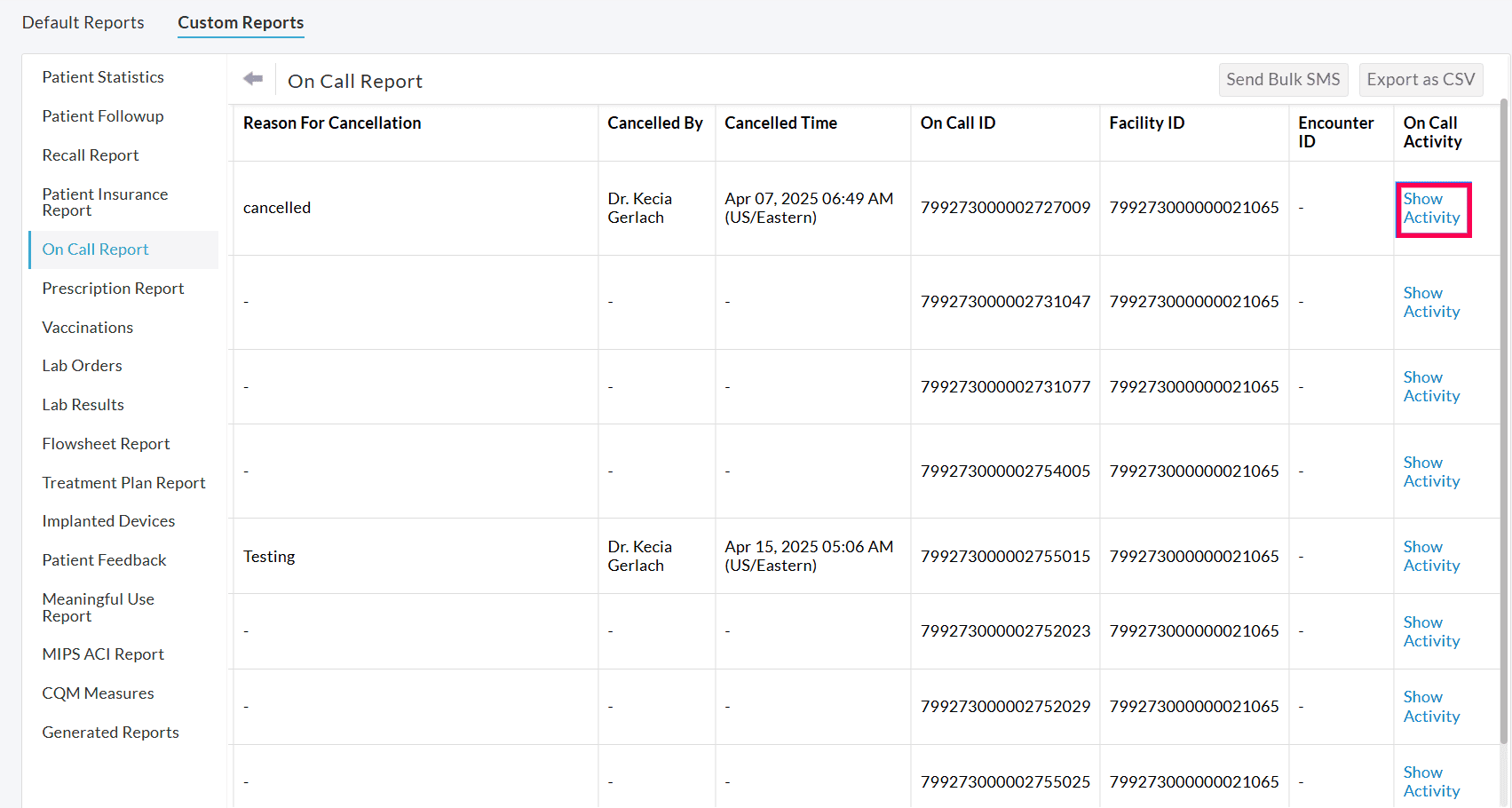Open the Lab Orders report
1512x808 pixels.
82,365
